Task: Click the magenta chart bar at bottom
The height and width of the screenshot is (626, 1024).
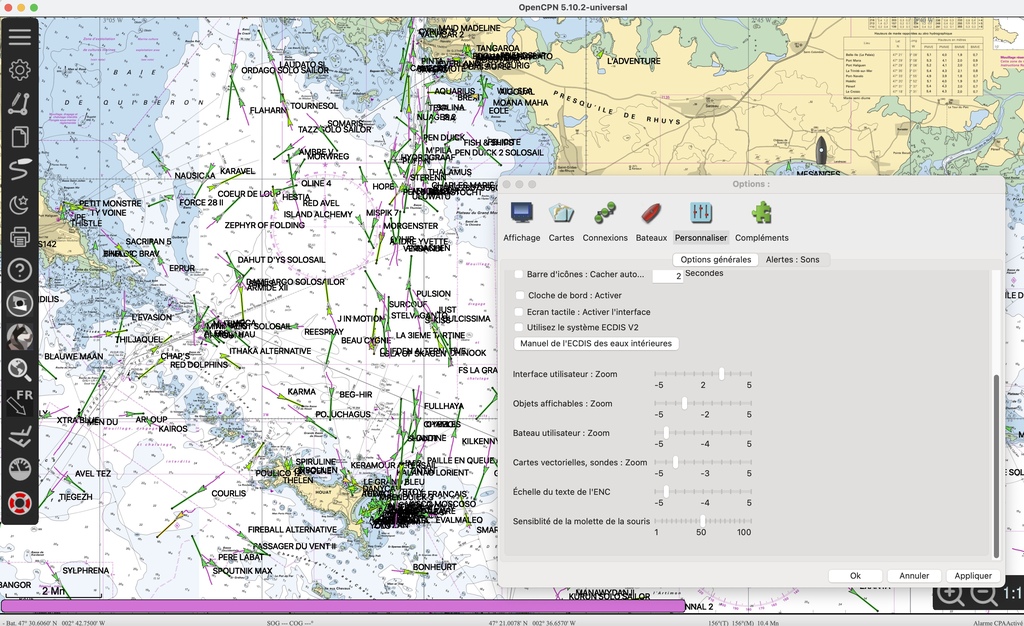Action: tap(343, 606)
